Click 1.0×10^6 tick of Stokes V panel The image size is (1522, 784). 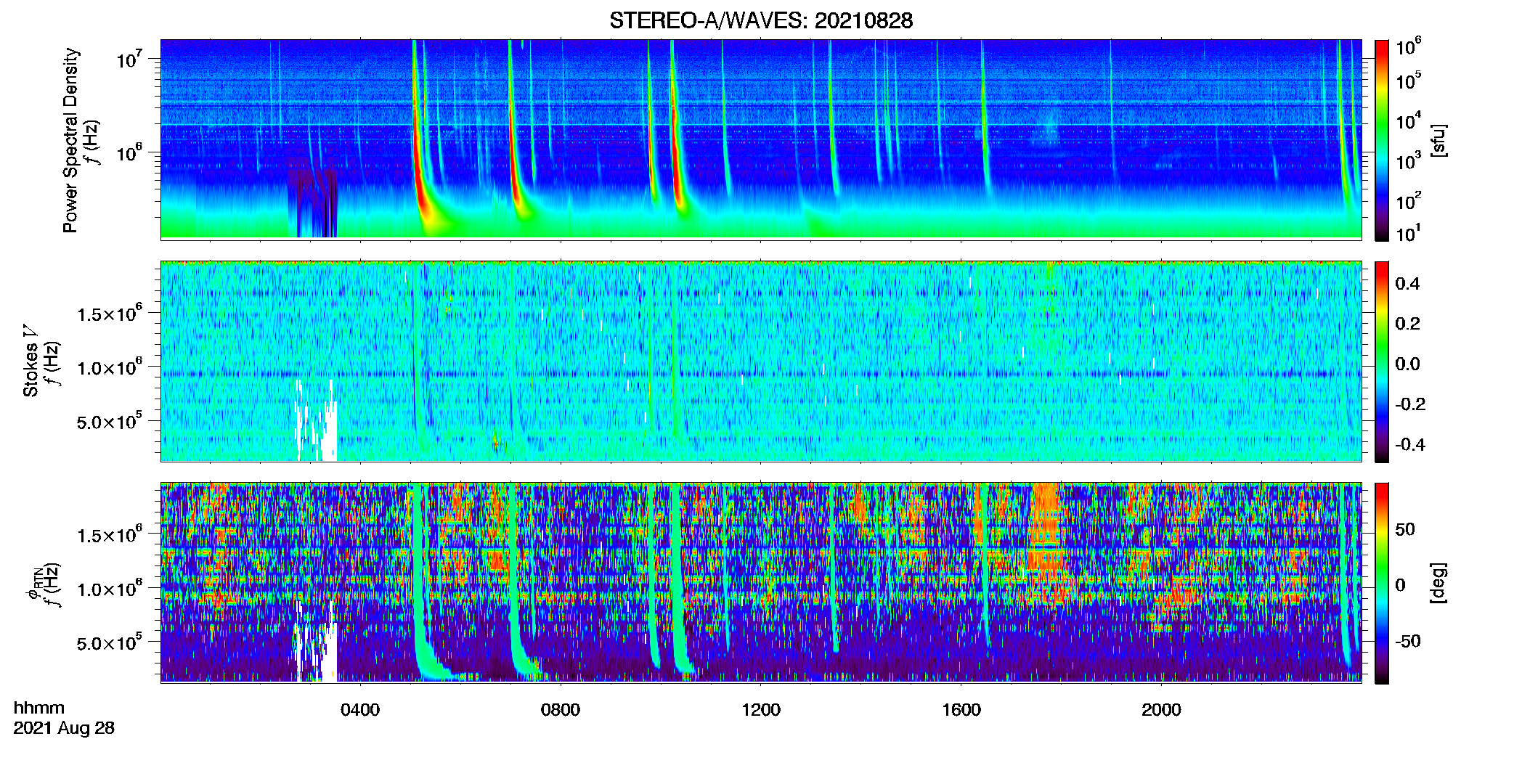[110, 367]
